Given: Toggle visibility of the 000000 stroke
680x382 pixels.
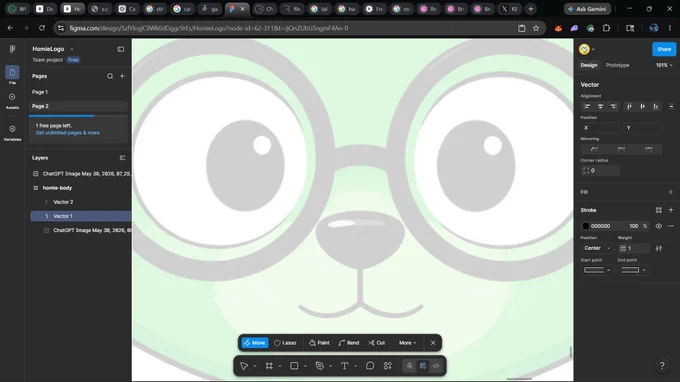Looking at the screenshot, I should (x=659, y=226).
